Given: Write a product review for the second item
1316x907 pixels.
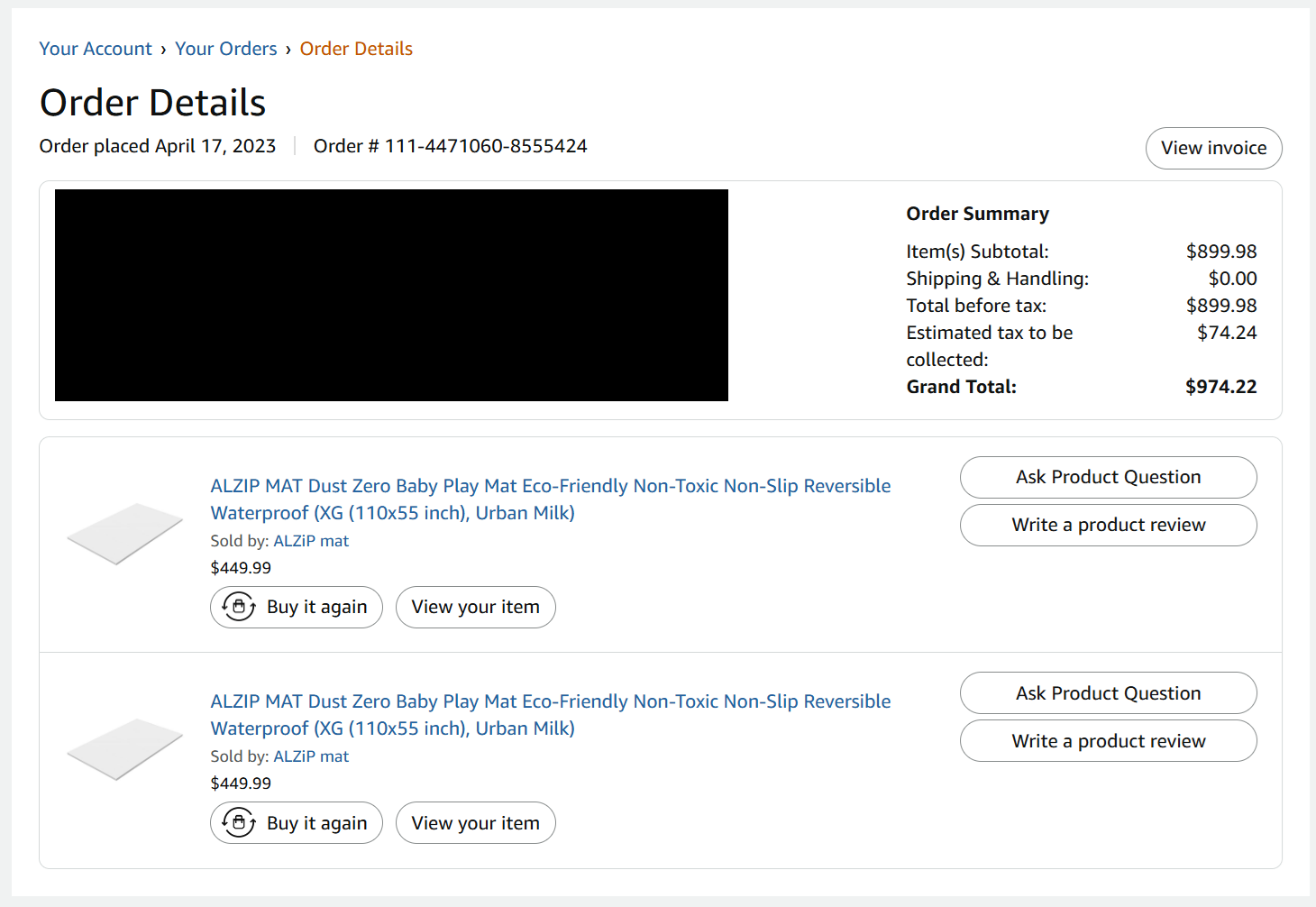Looking at the screenshot, I should coord(1108,740).
